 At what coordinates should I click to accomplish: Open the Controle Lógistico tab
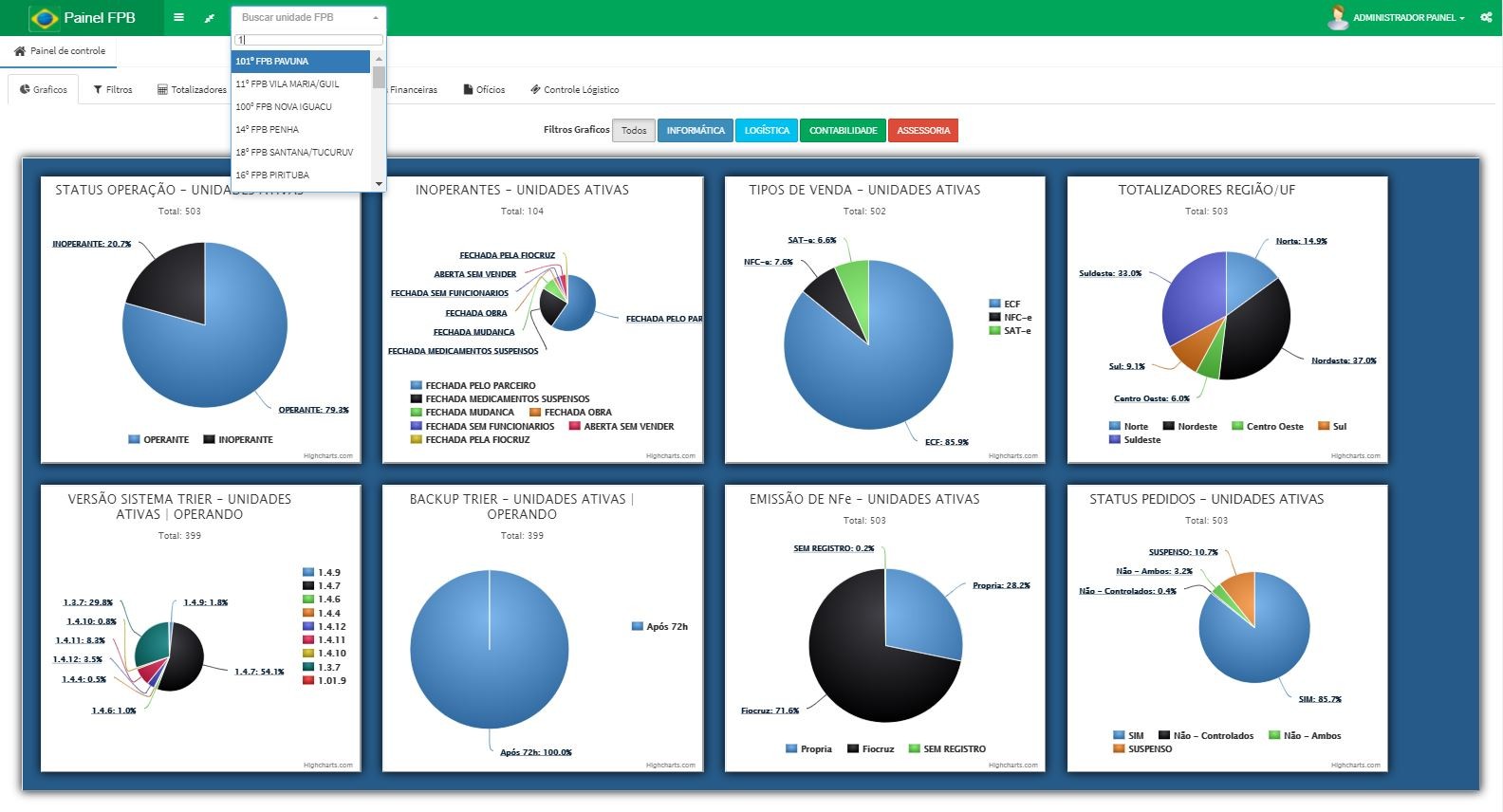pos(575,90)
